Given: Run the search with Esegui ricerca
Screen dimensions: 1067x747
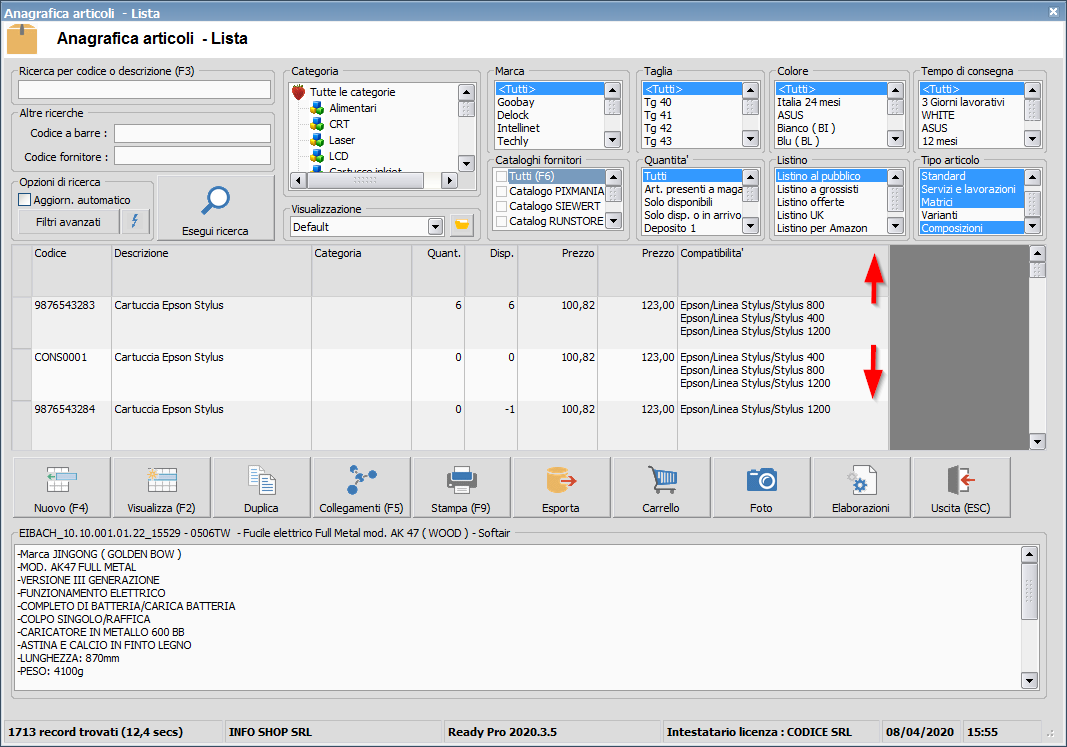Looking at the screenshot, I should [x=216, y=208].
